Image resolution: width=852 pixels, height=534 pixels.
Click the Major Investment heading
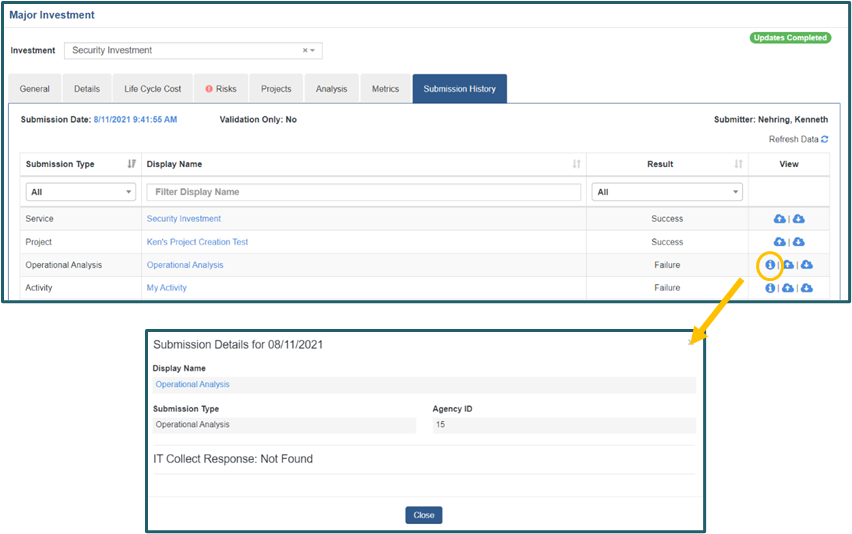pos(52,15)
